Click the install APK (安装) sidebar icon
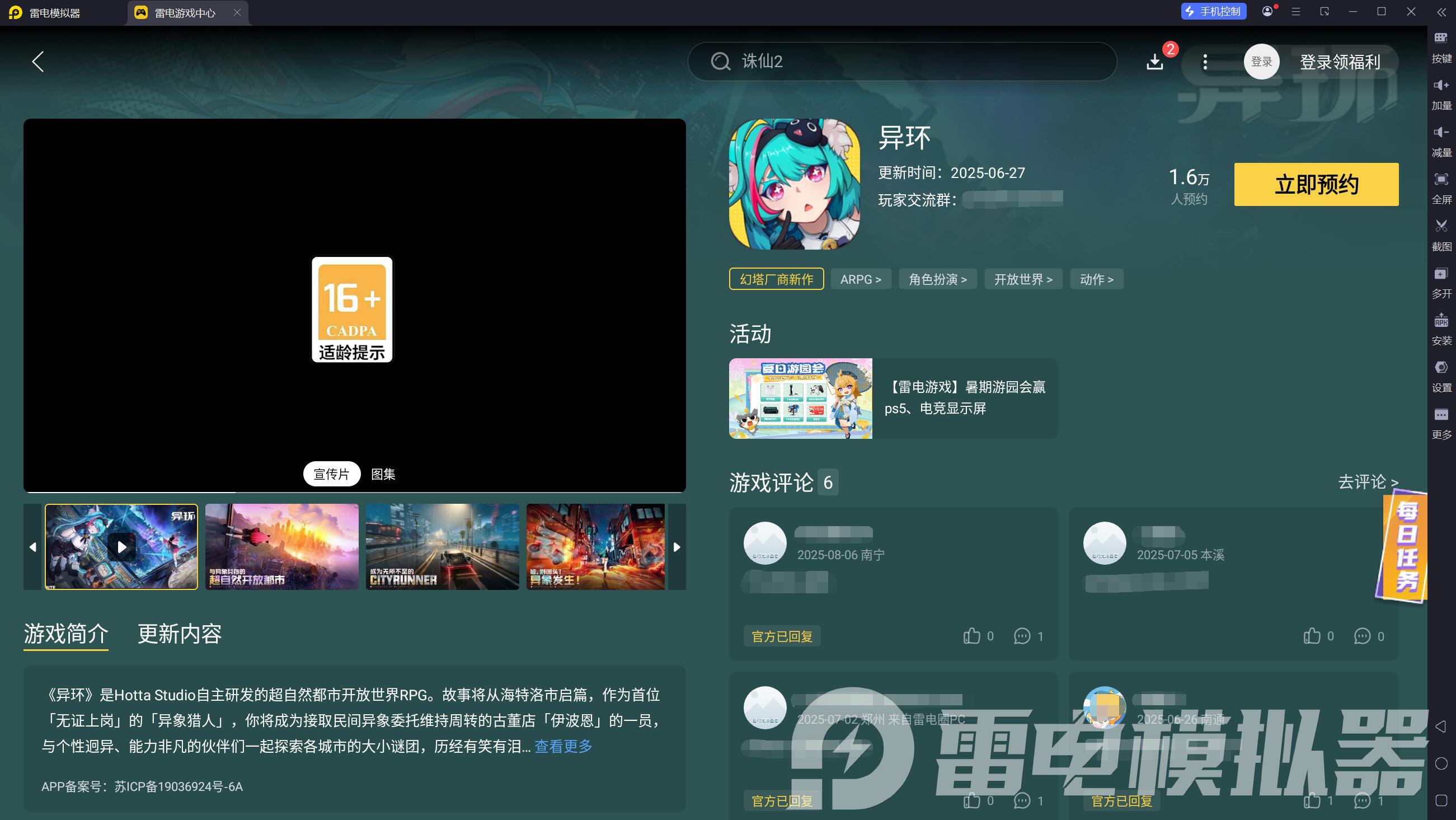Viewport: 1456px width, 820px height. tap(1441, 327)
